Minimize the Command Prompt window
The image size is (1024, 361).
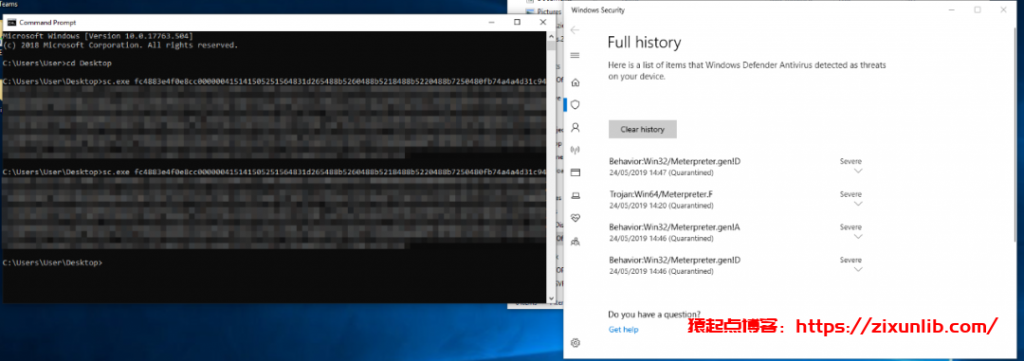tap(492, 22)
